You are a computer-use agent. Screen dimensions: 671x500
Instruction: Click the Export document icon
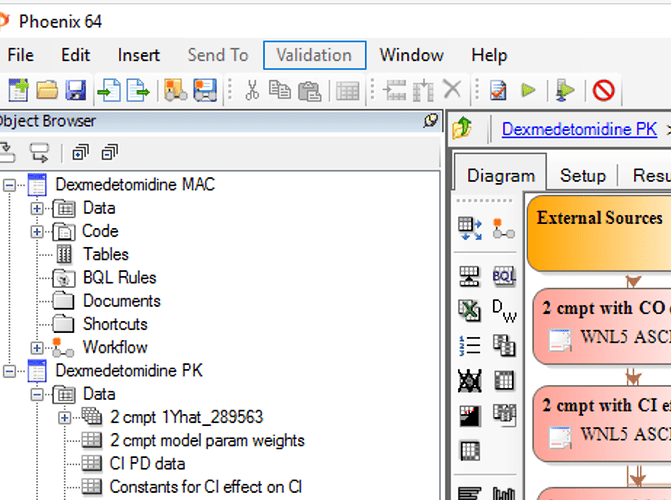pos(138,90)
